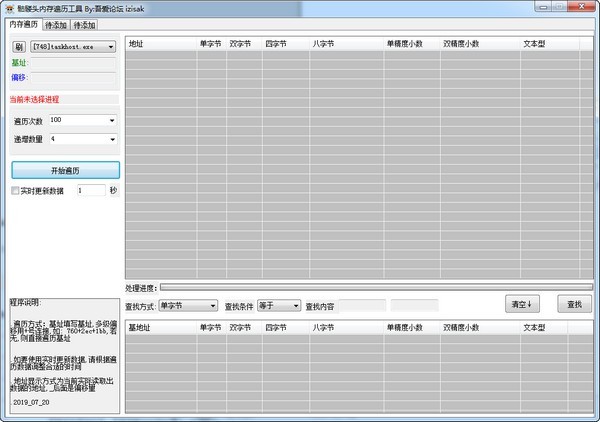The height and width of the screenshot is (422, 600).
Task: Click the 刷 refresh process button
Action: click(18, 47)
